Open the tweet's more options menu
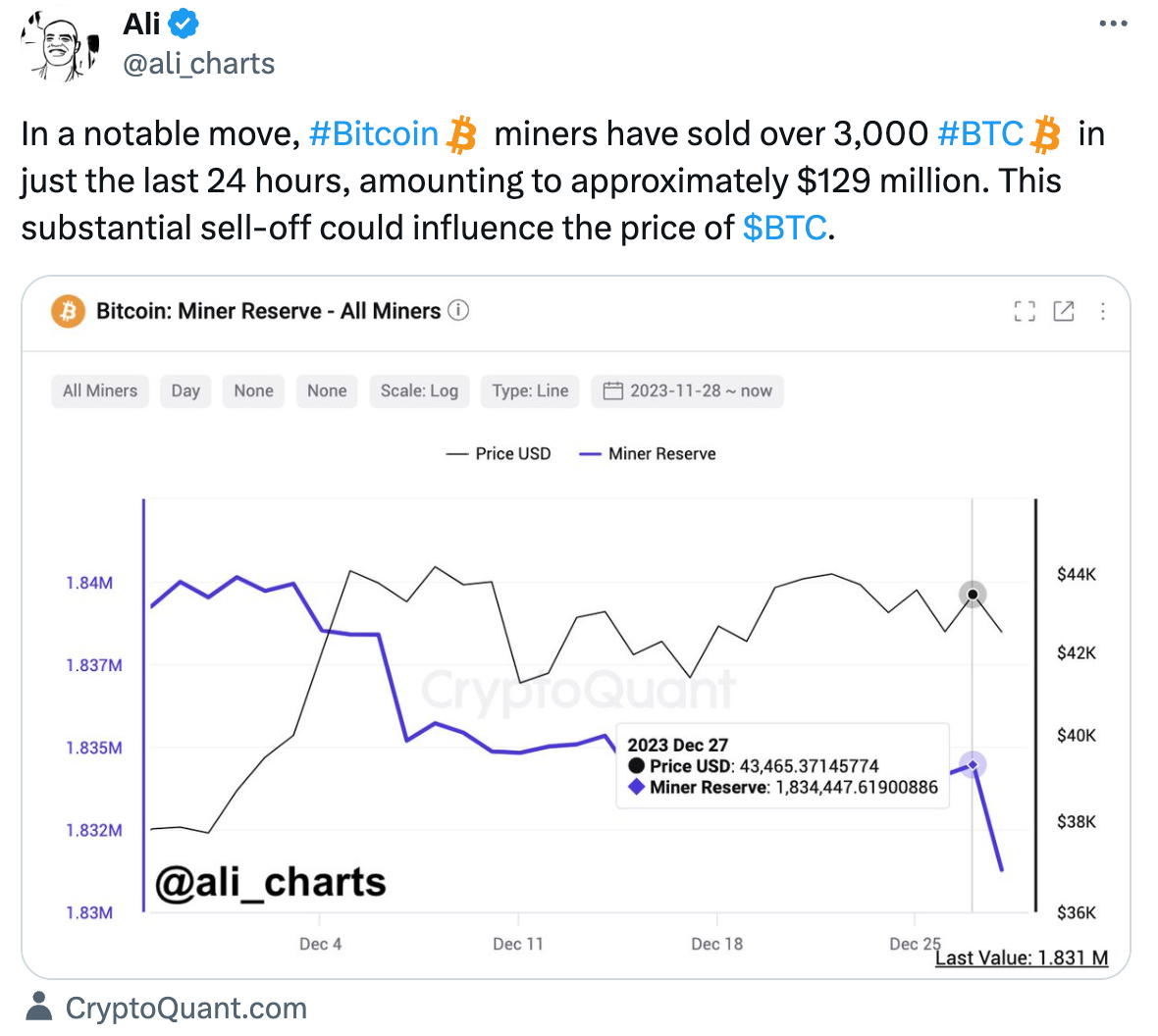1158x1036 pixels. click(x=1113, y=24)
